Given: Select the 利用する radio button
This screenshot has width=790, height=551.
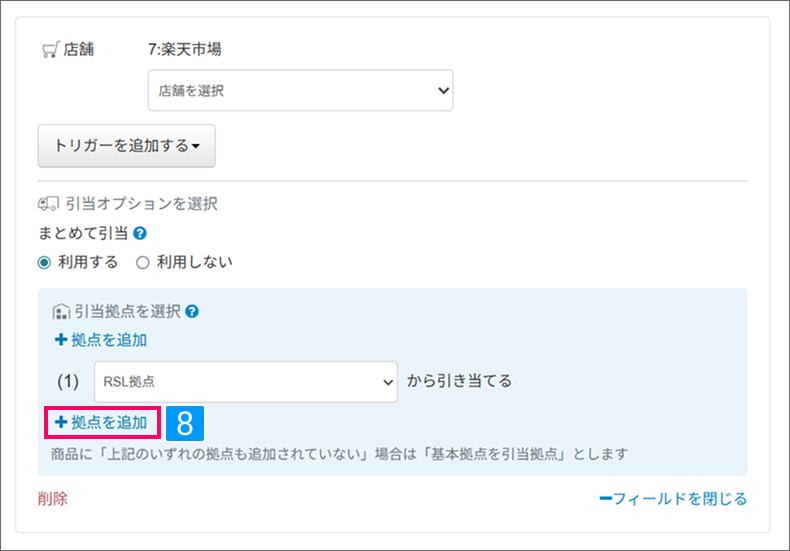Looking at the screenshot, I should click(x=44, y=262).
